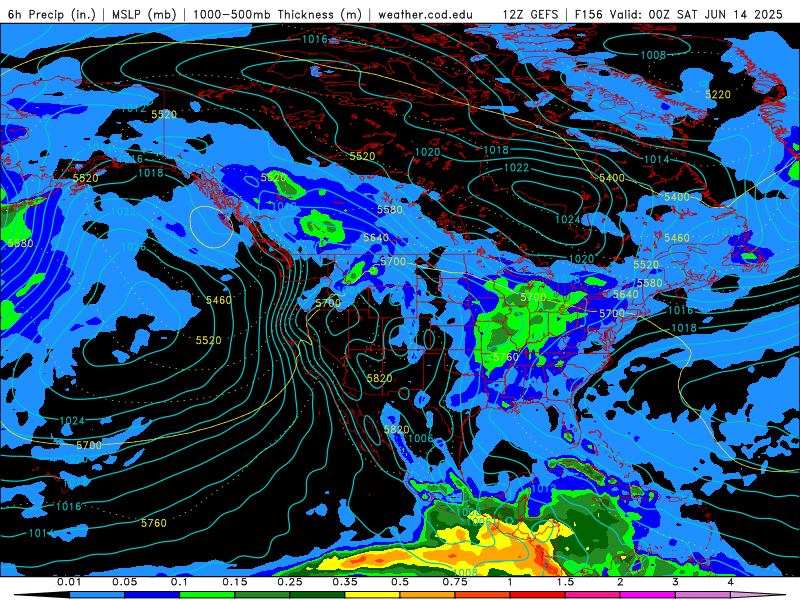This screenshot has width=800, height=600.
Task: Click the 1026 isobar label over Pacific
Action: click(x=134, y=247)
